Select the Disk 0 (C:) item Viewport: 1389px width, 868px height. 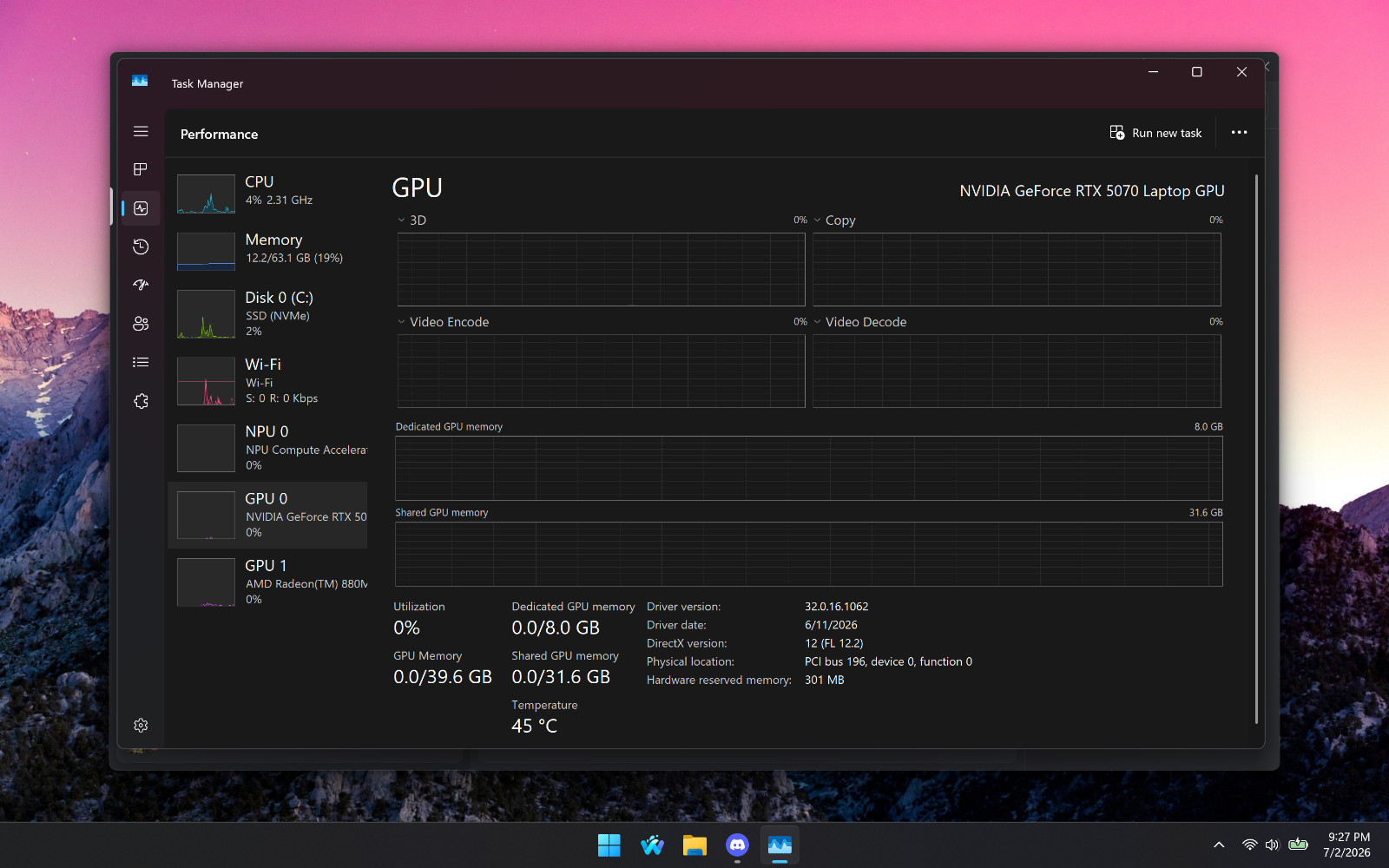pos(267,313)
